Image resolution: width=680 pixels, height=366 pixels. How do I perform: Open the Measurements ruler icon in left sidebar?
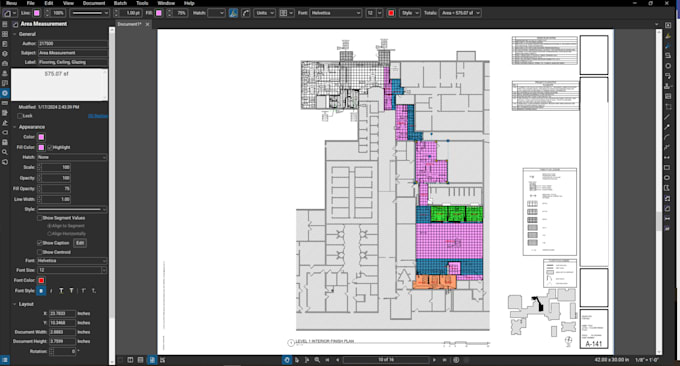tap(4, 103)
